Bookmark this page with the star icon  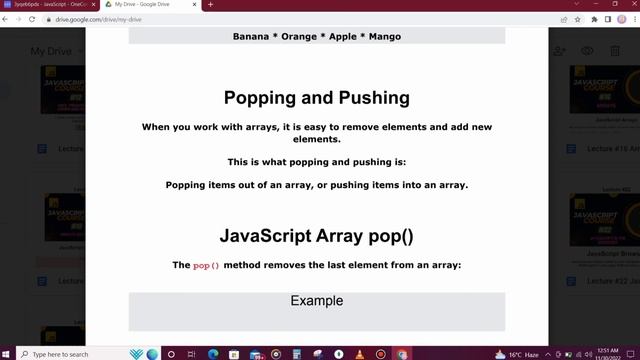pos(578,20)
